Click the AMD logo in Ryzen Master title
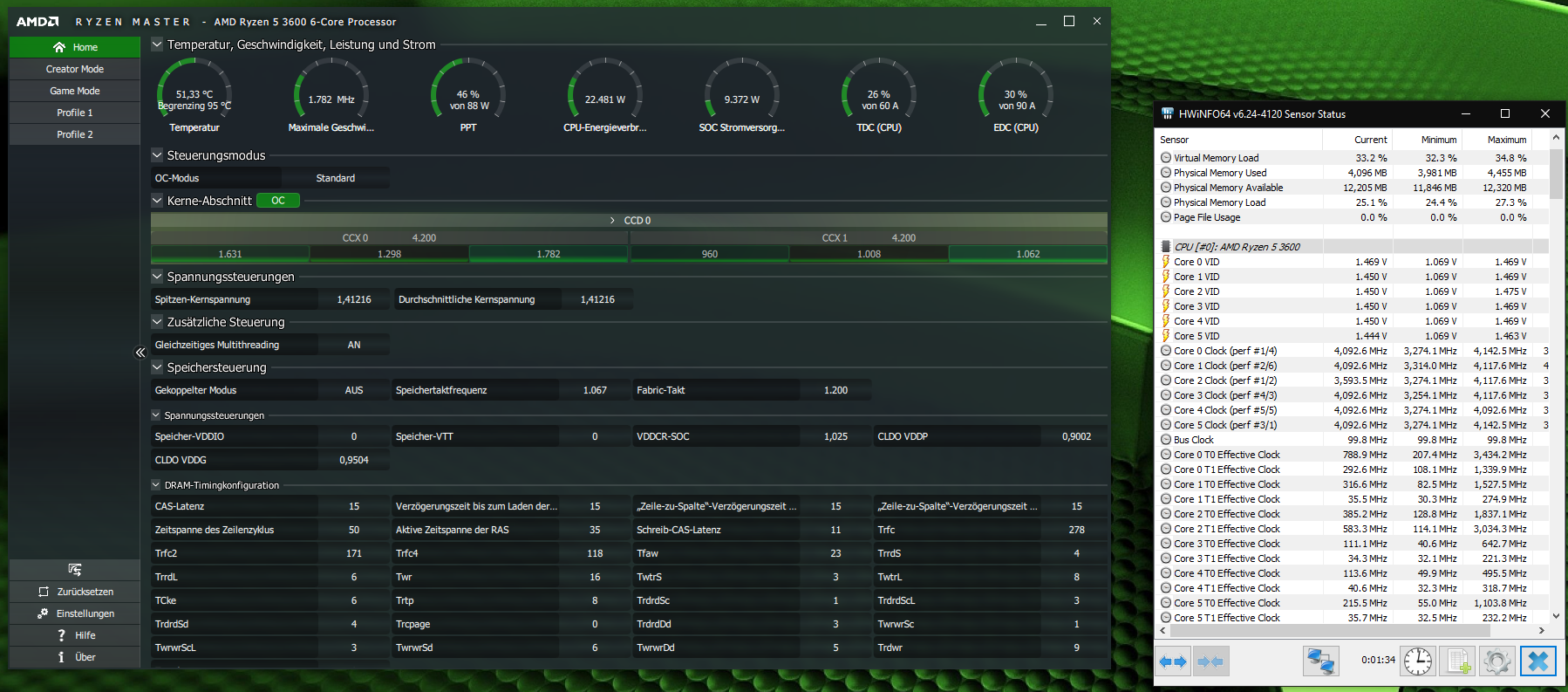The width and height of the screenshot is (1568, 692). pos(37,22)
